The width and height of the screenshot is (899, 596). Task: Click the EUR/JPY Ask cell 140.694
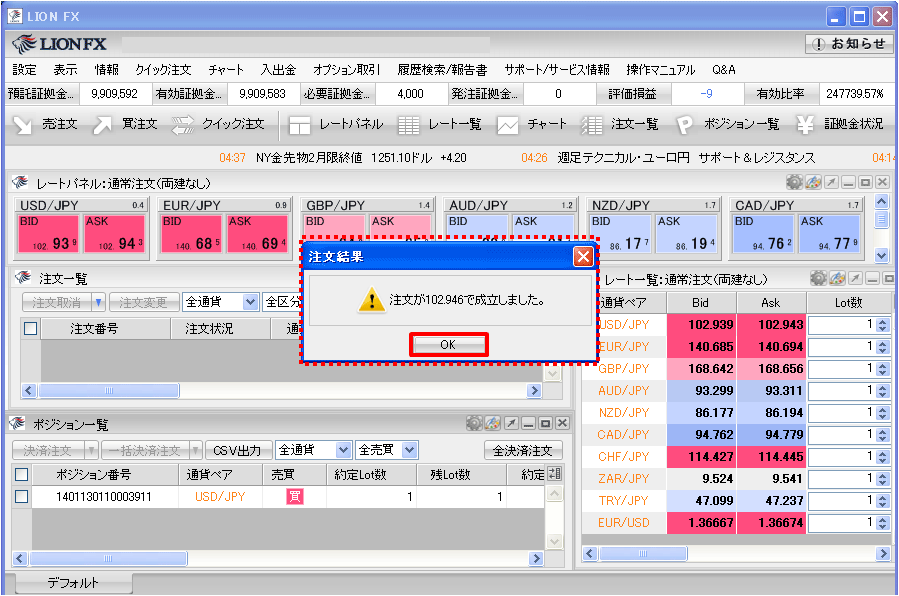(x=772, y=347)
